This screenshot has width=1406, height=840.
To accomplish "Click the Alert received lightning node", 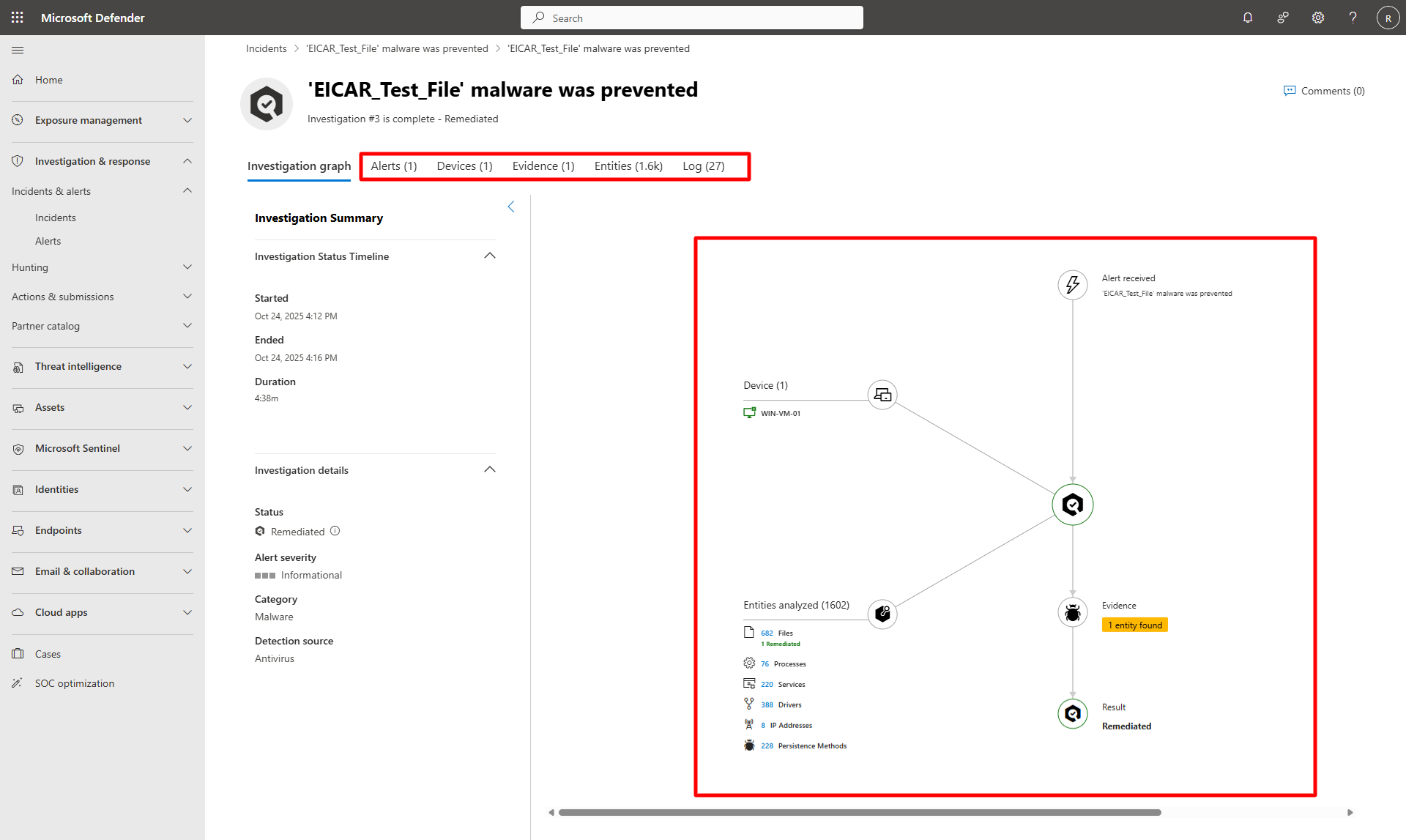I will [1073, 285].
